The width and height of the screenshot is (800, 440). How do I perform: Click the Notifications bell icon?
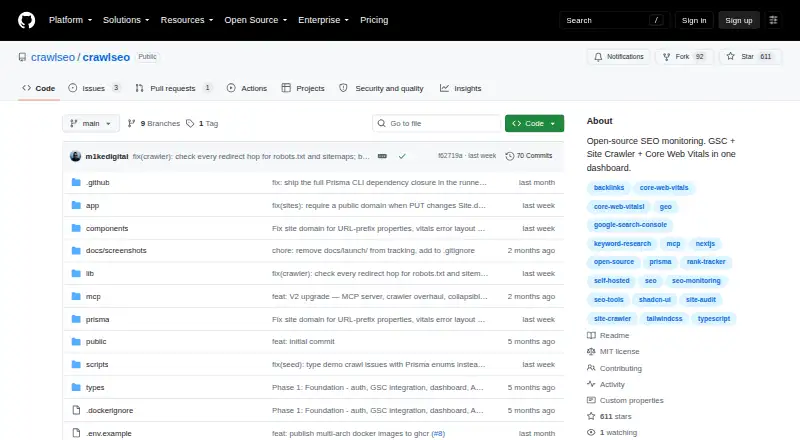pyautogui.click(x=598, y=57)
